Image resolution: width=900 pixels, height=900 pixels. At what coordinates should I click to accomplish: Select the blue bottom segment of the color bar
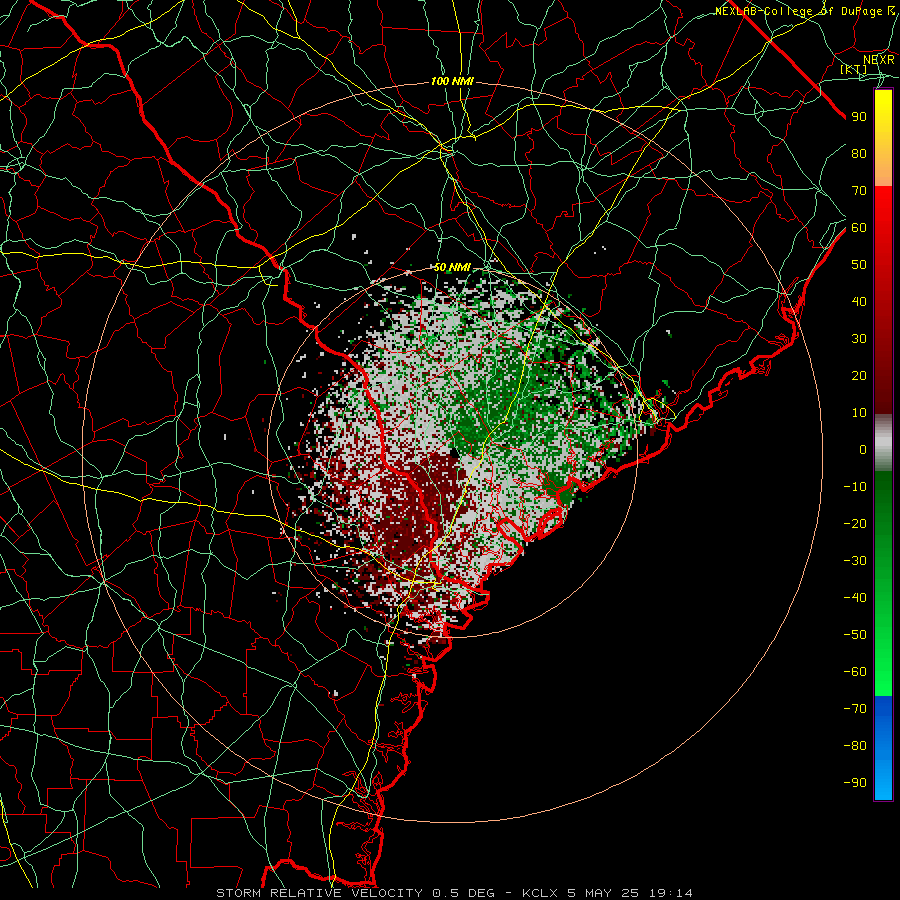(883, 748)
